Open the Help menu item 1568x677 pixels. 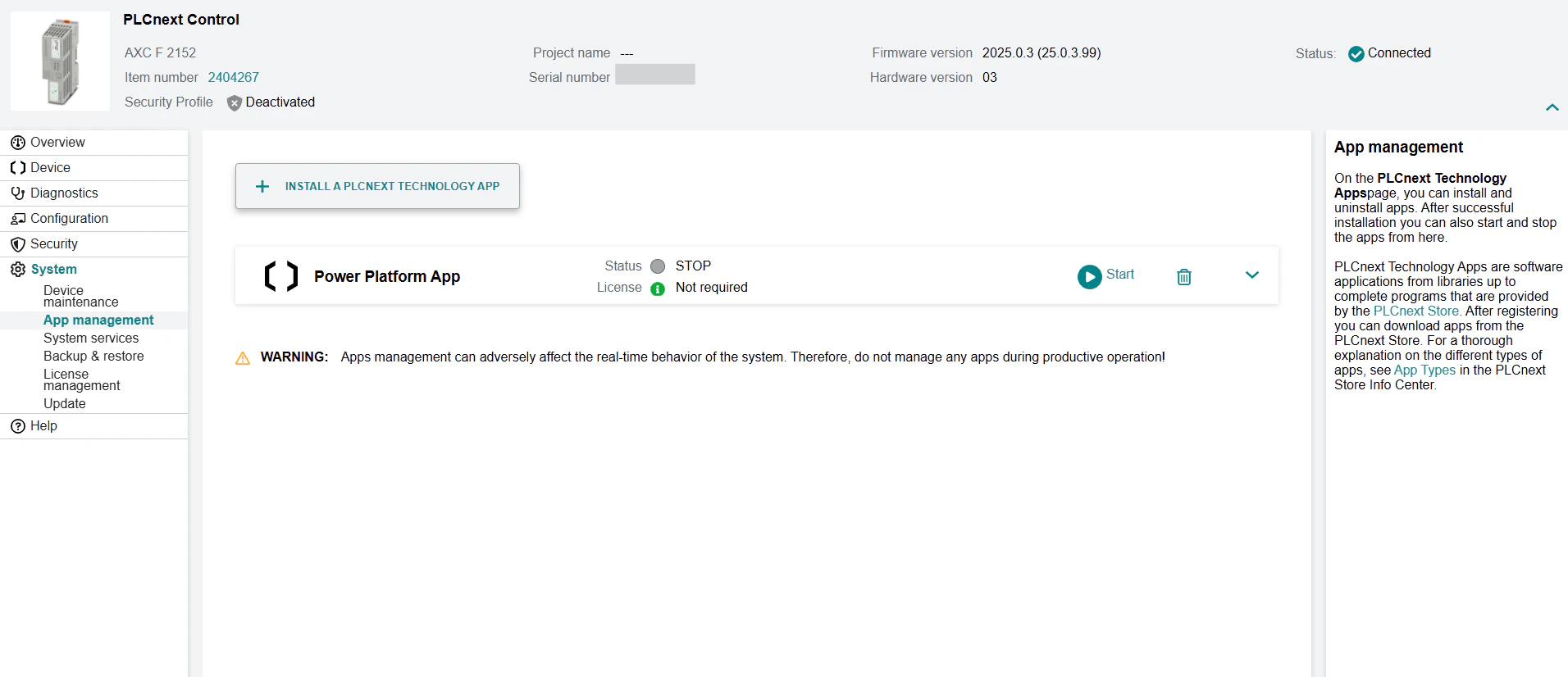coord(94,426)
